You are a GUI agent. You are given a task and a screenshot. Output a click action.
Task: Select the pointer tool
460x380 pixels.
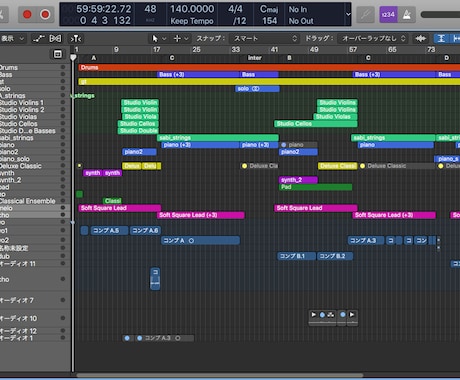coord(155,39)
